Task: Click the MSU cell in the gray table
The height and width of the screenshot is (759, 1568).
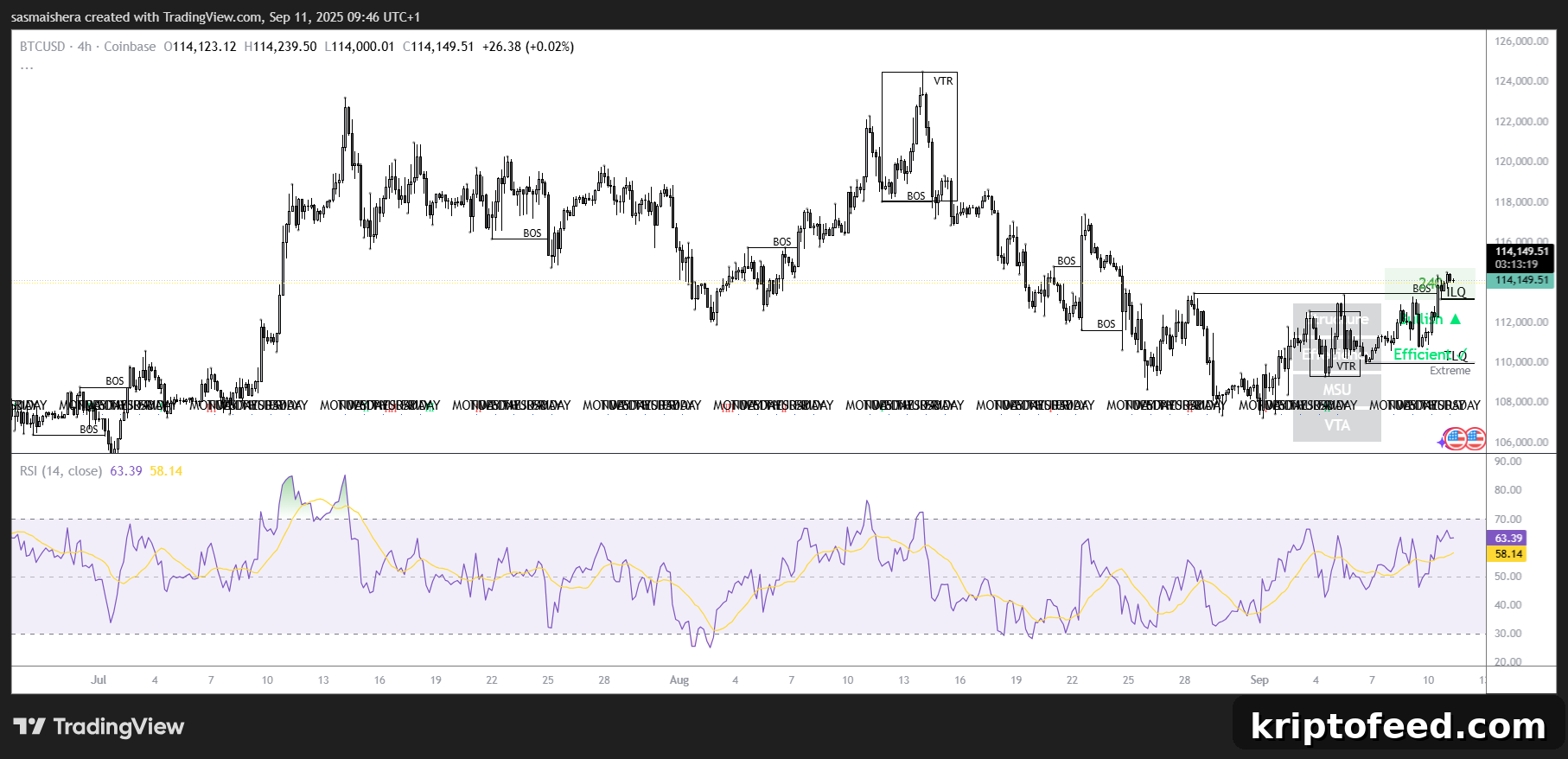Action: pyautogui.click(x=1336, y=390)
